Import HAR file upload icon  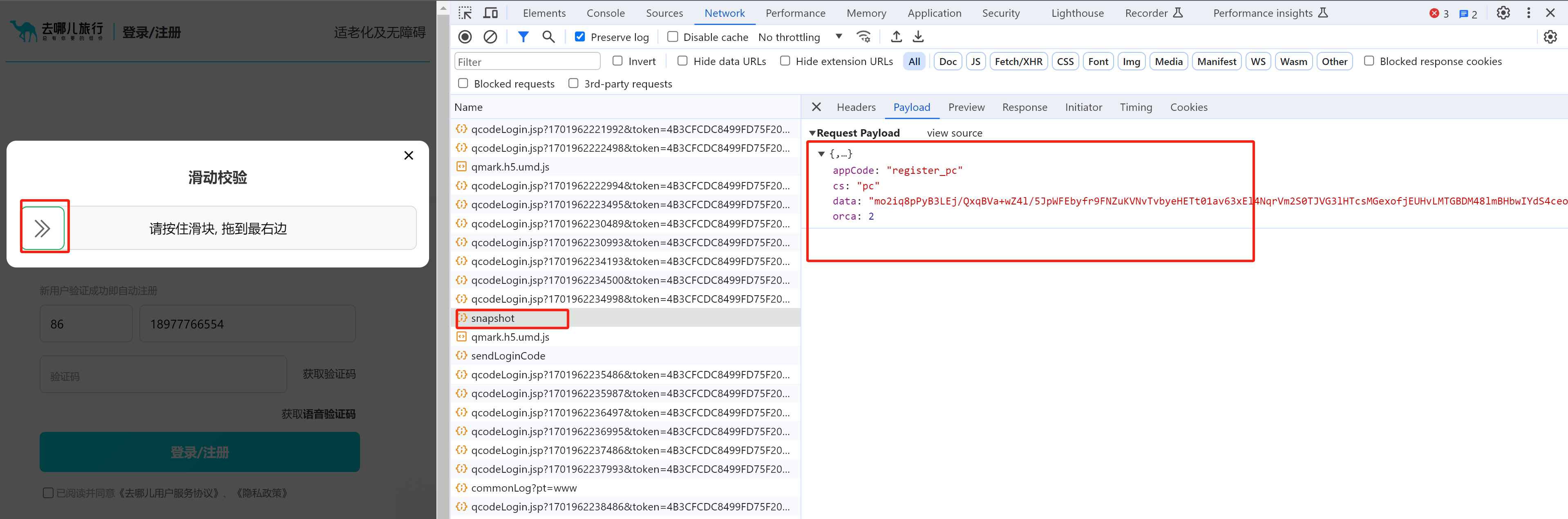(896, 37)
